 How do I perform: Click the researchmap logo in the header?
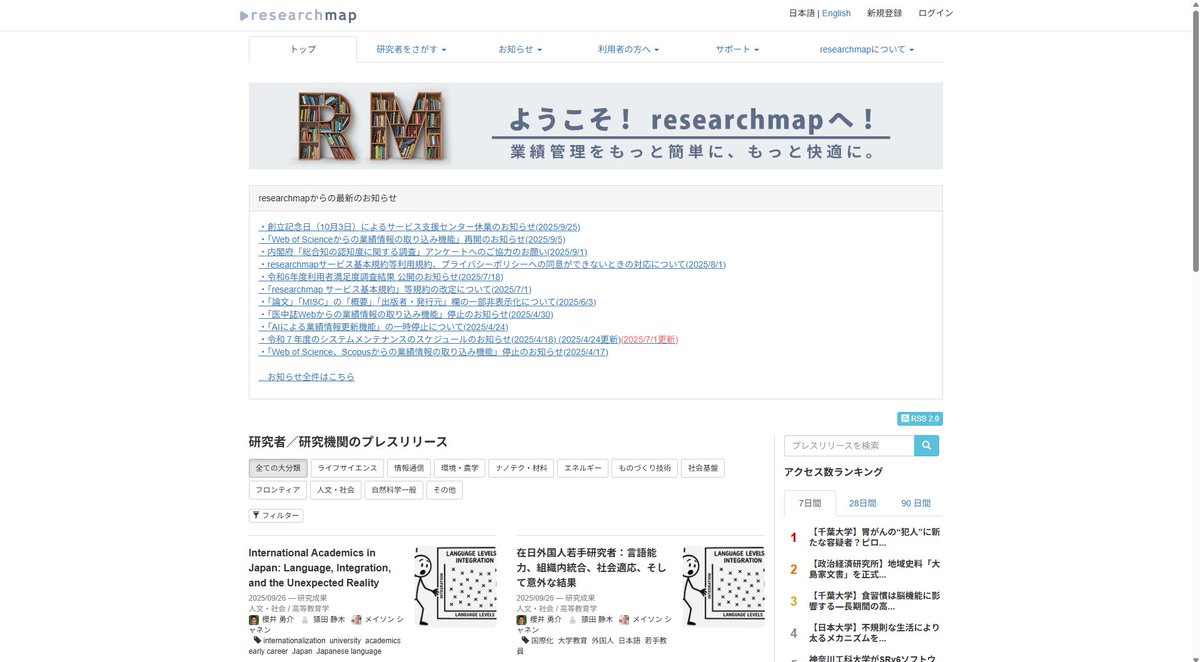click(x=298, y=15)
